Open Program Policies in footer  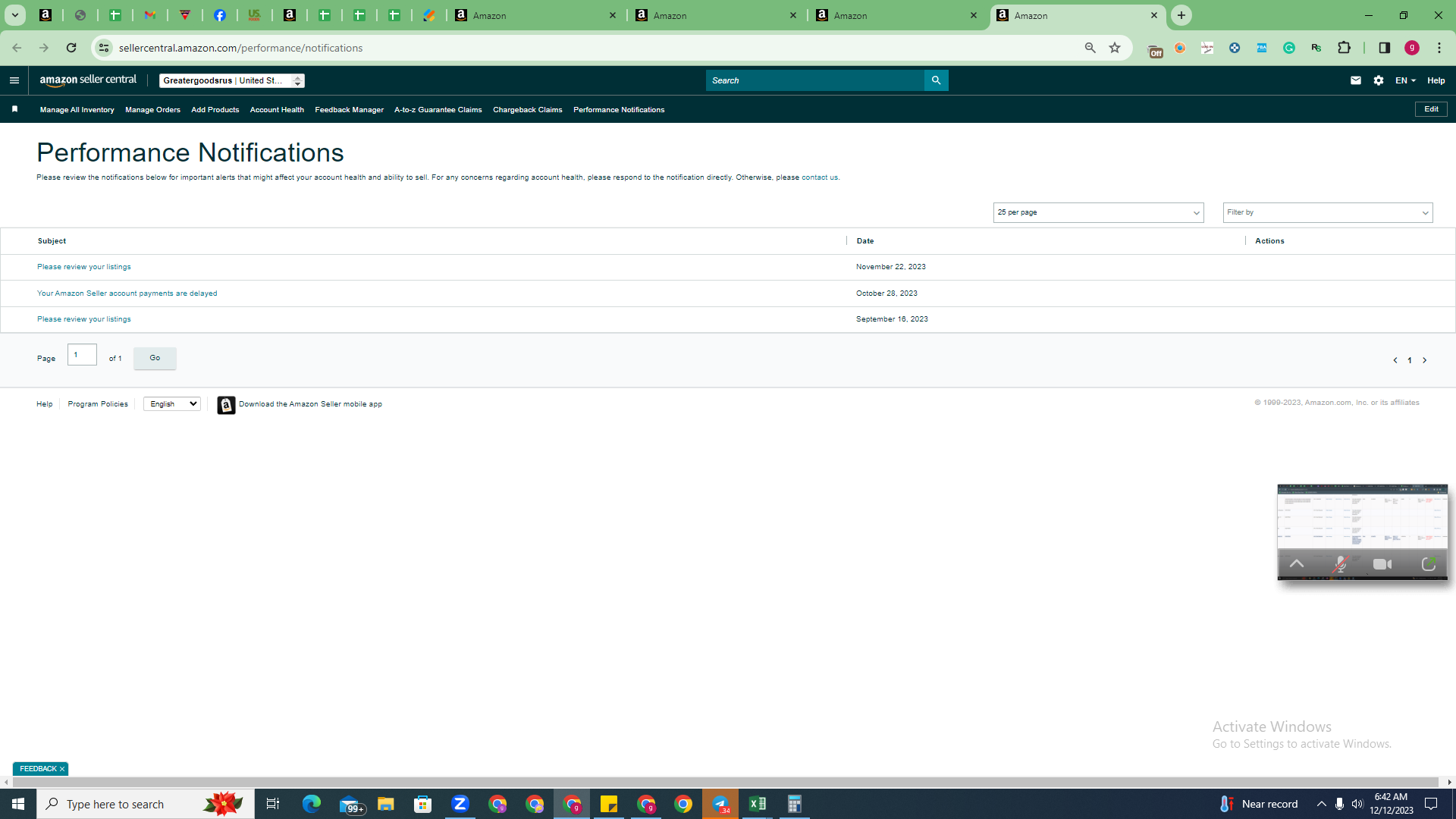coord(98,404)
